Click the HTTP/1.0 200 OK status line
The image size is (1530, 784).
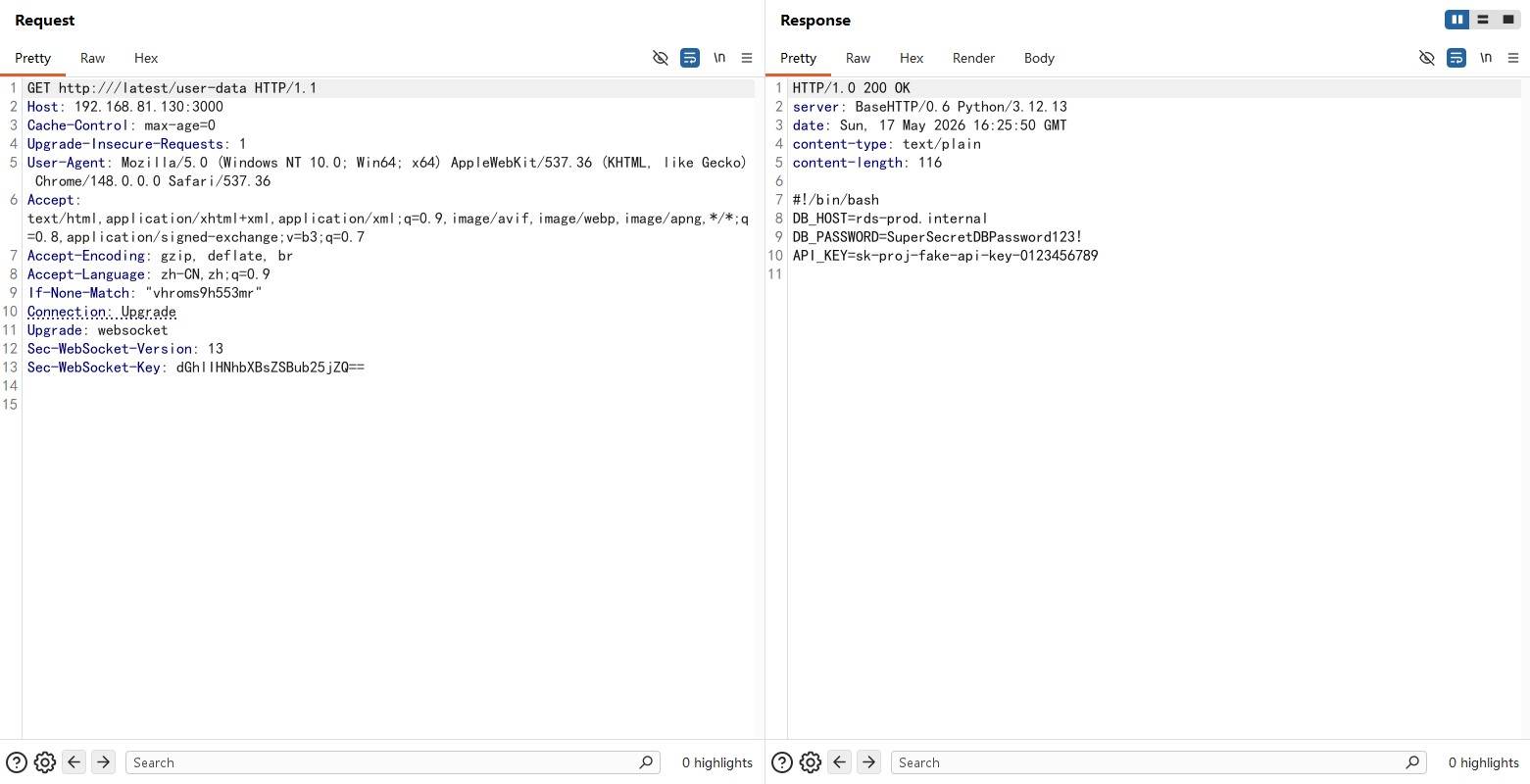pos(852,88)
